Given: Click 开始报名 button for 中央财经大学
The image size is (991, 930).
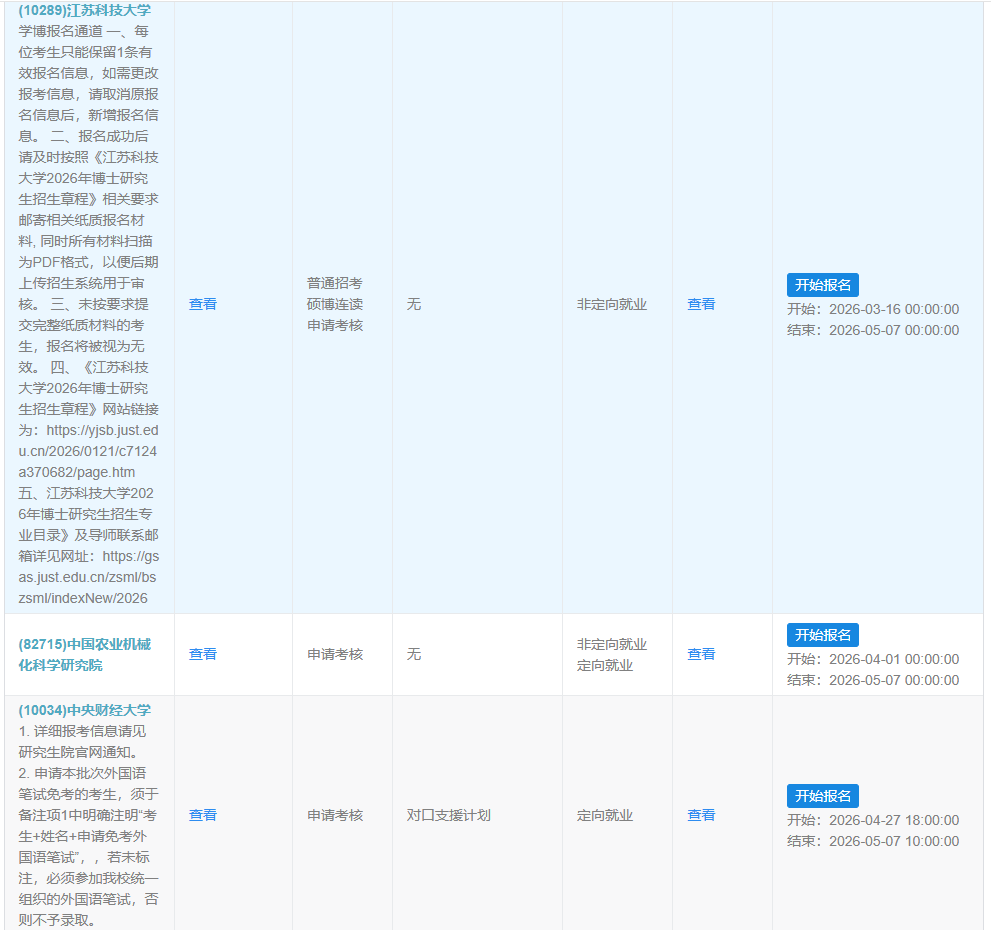Looking at the screenshot, I should (x=822, y=796).
